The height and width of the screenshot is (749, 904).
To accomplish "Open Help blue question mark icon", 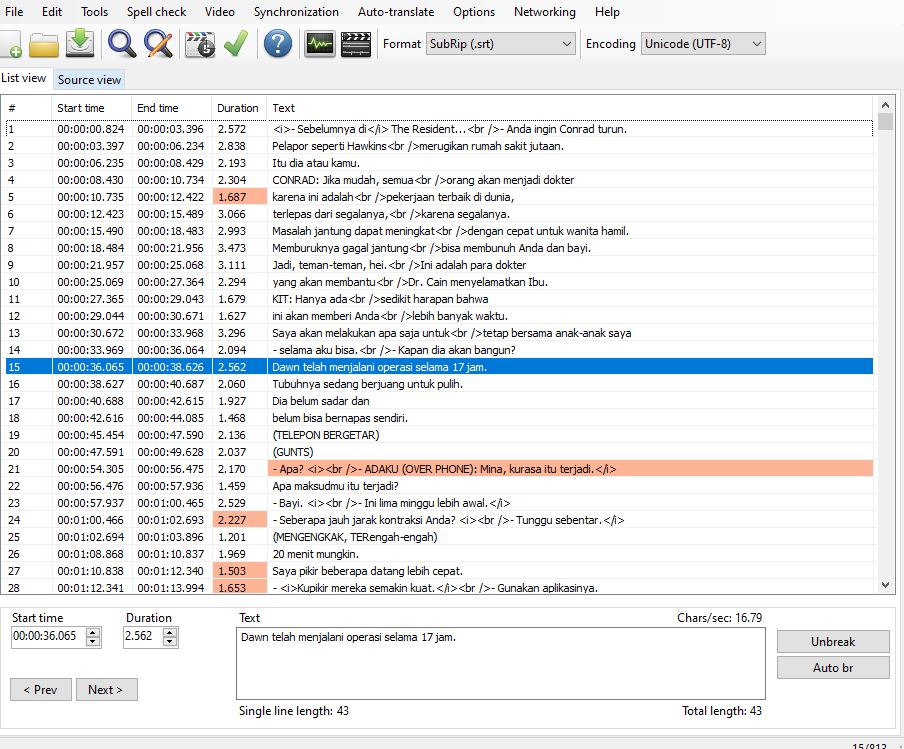I will 278,44.
